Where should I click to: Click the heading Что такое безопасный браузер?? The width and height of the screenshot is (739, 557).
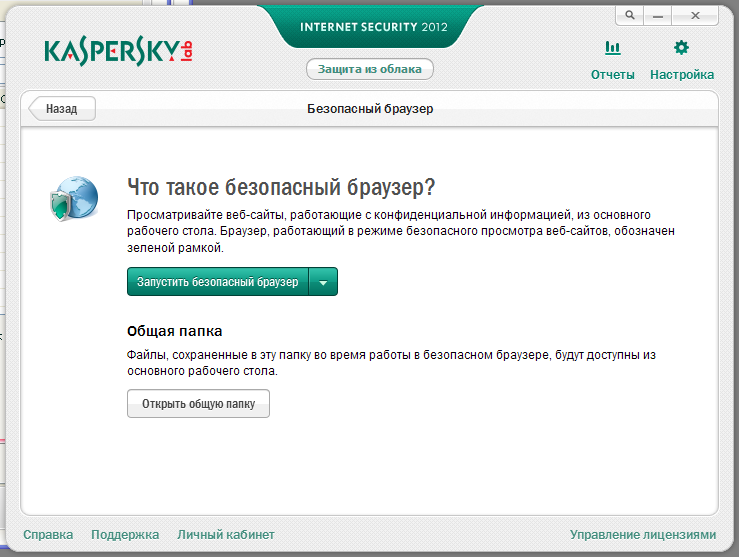281,187
